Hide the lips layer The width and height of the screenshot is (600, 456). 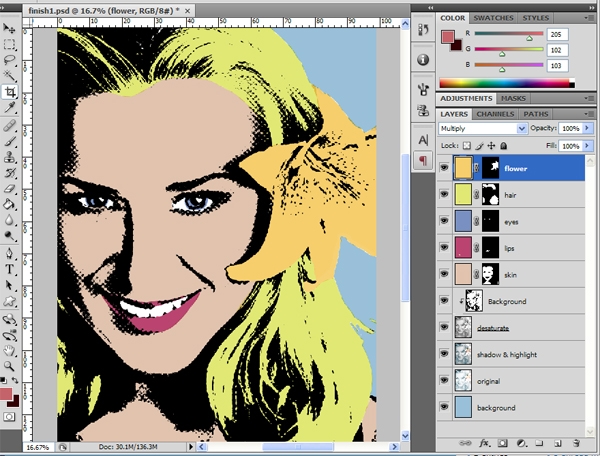(444, 248)
